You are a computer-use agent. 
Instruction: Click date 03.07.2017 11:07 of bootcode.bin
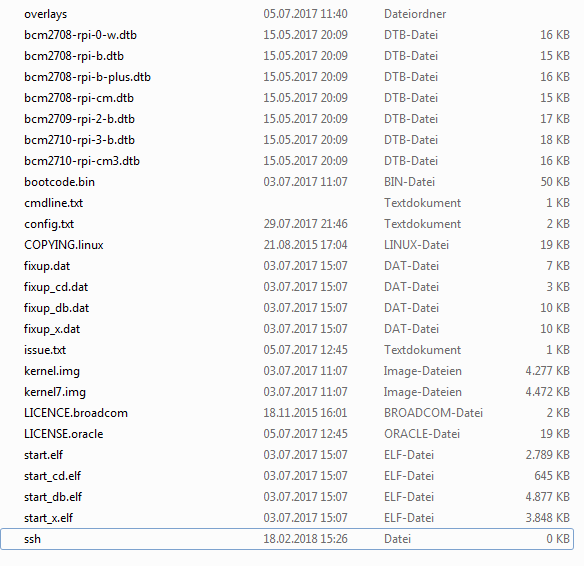pos(305,182)
